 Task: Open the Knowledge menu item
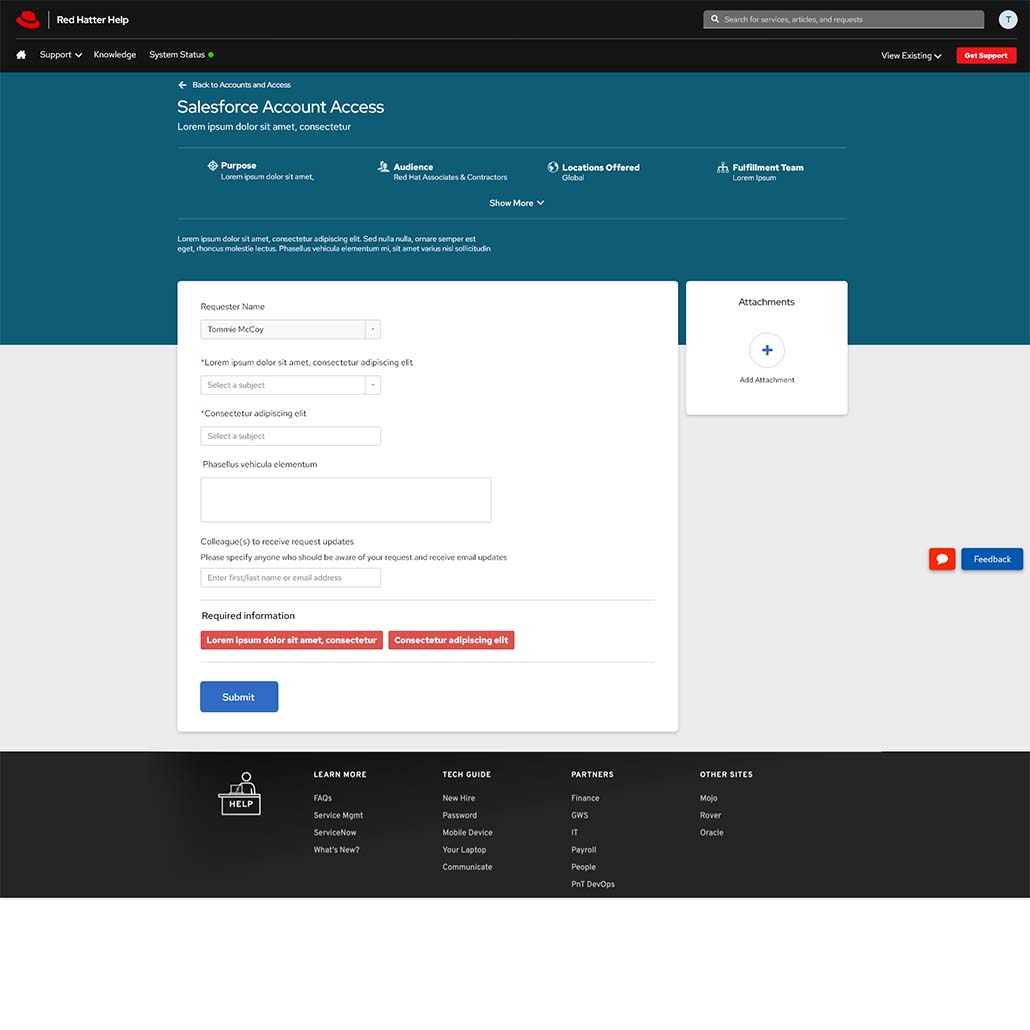(115, 55)
